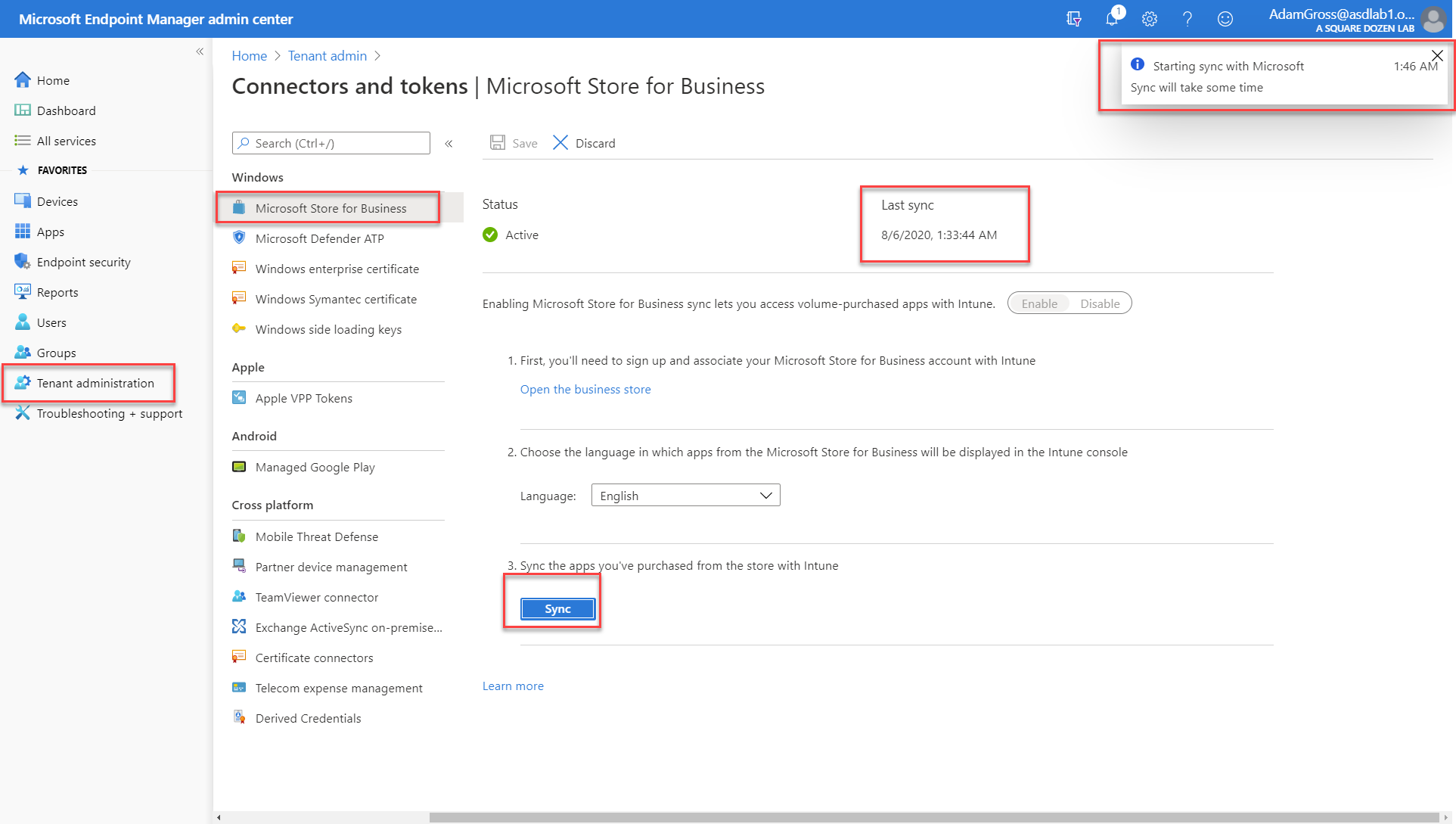Click the left arrow of horizontal scrollbar

(x=219, y=817)
